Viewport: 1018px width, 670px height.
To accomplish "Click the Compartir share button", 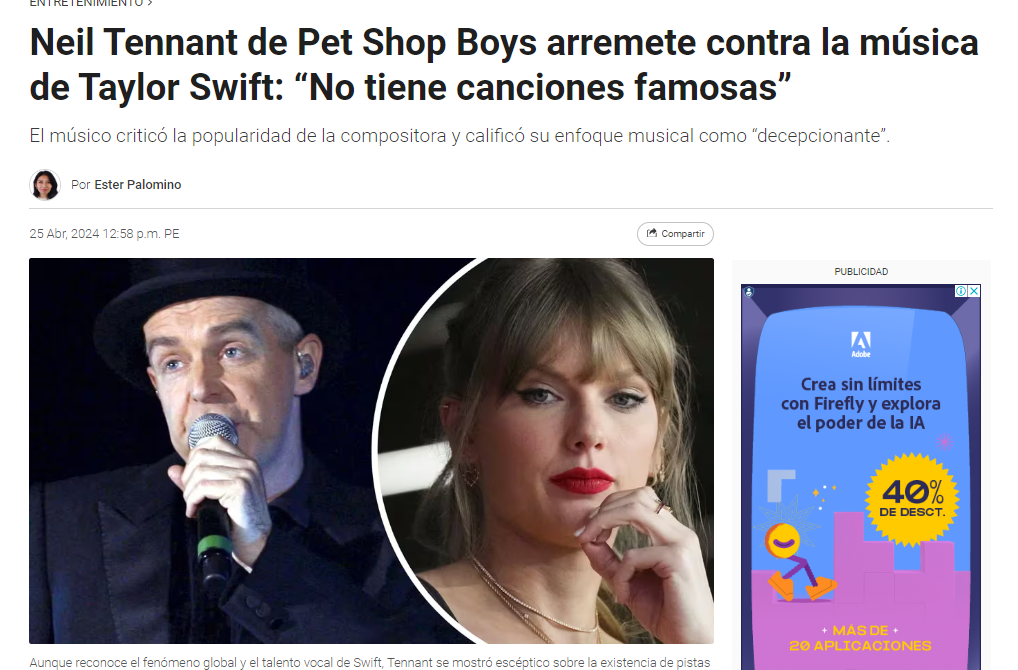I will [x=675, y=234].
